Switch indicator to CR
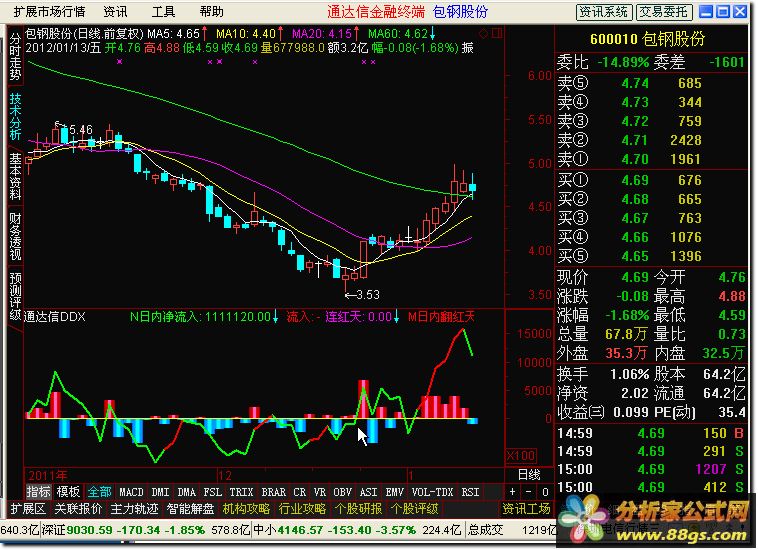 [x=300, y=492]
